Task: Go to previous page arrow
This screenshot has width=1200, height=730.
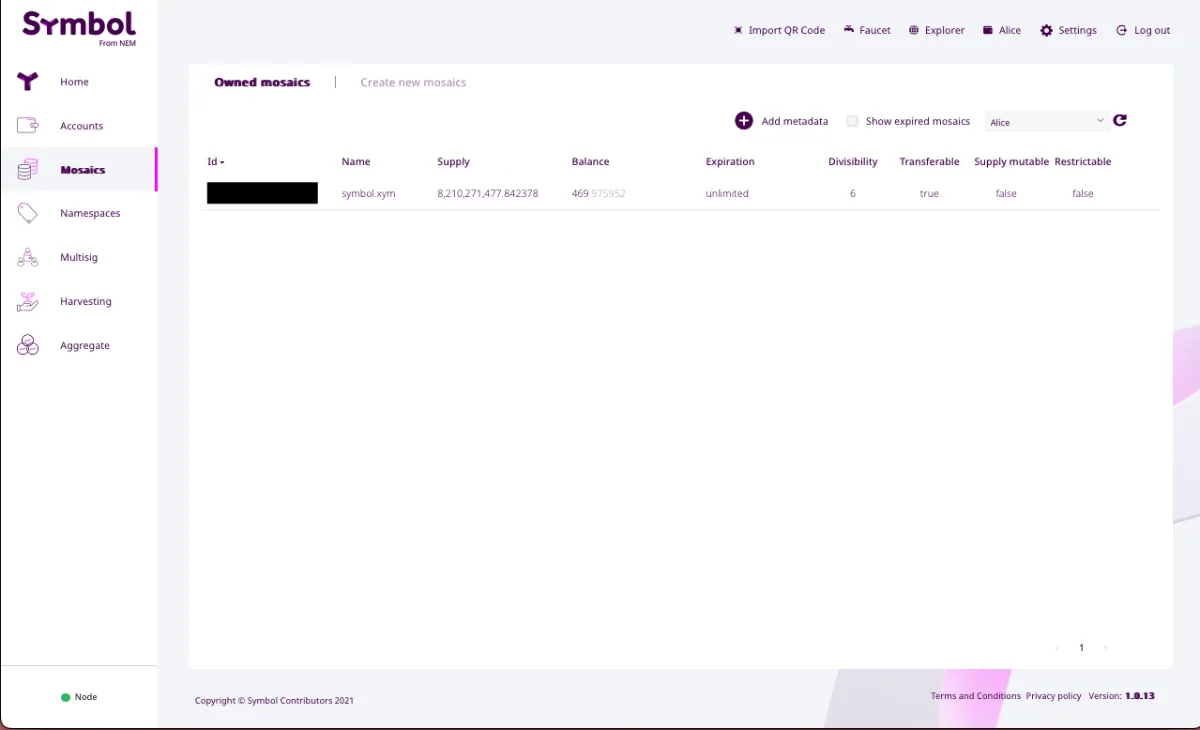Action: click(1057, 648)
